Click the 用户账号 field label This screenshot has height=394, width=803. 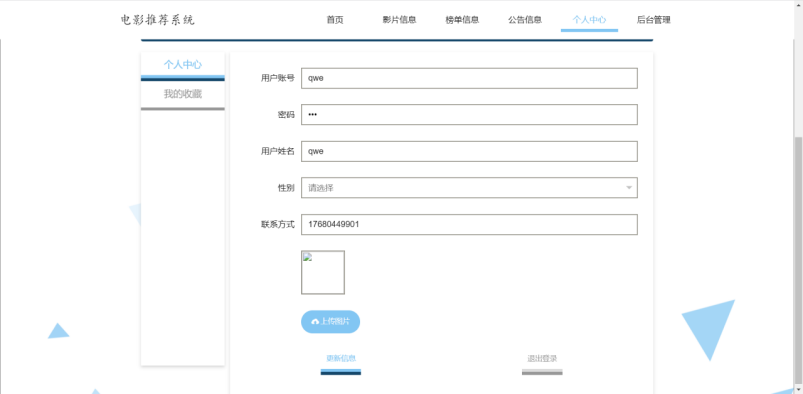point(278,78)
